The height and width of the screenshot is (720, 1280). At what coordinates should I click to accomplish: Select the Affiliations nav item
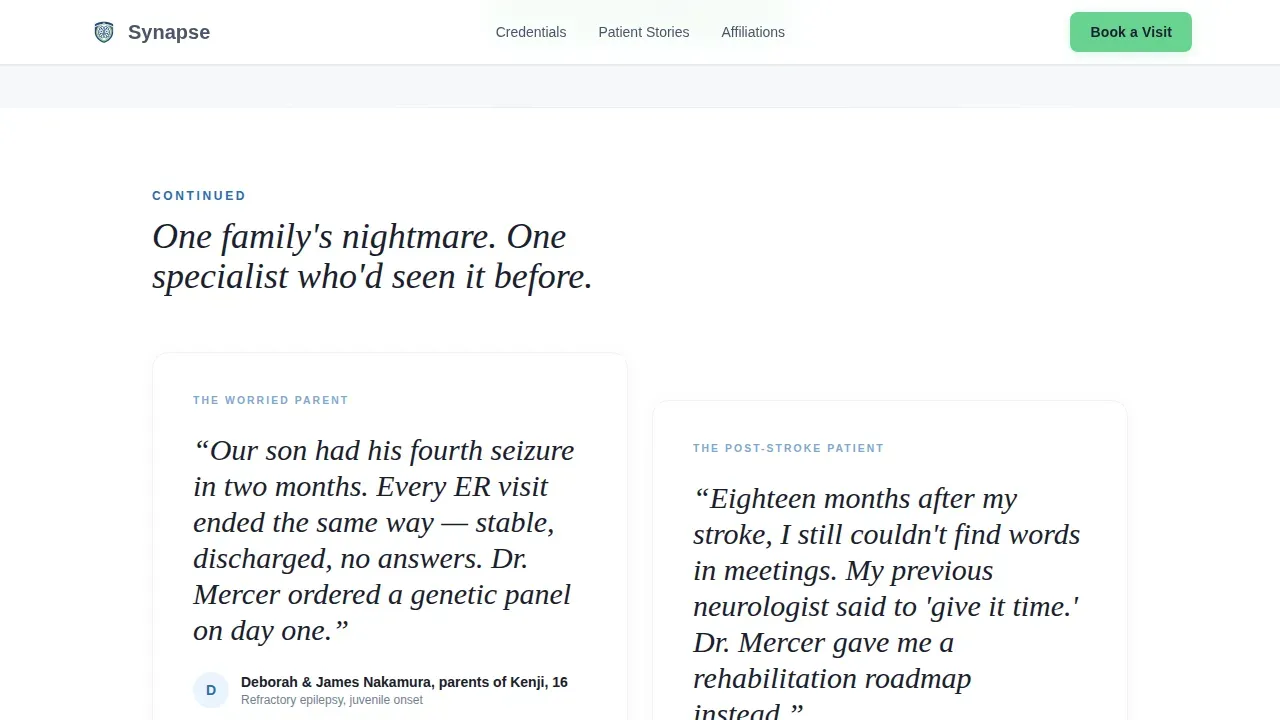tap(753, 32)
